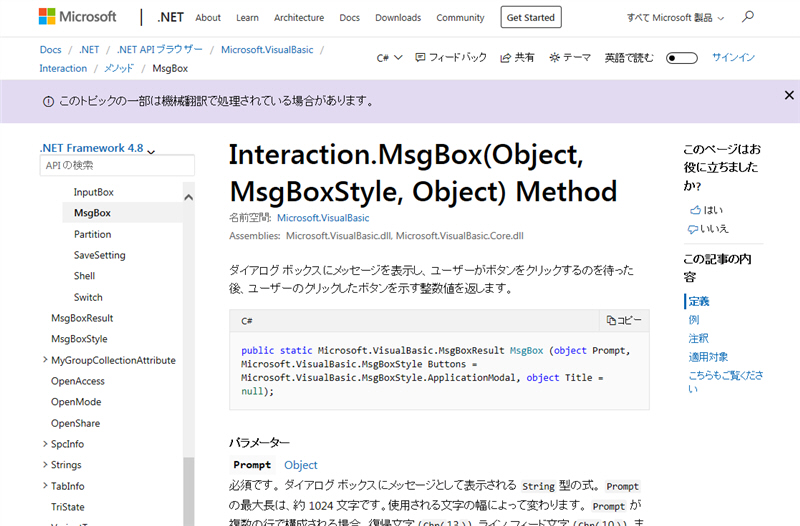Open the Microsoft.VisualBasic namespace link
Screen dimensions: 800x526
coord(322,218)
